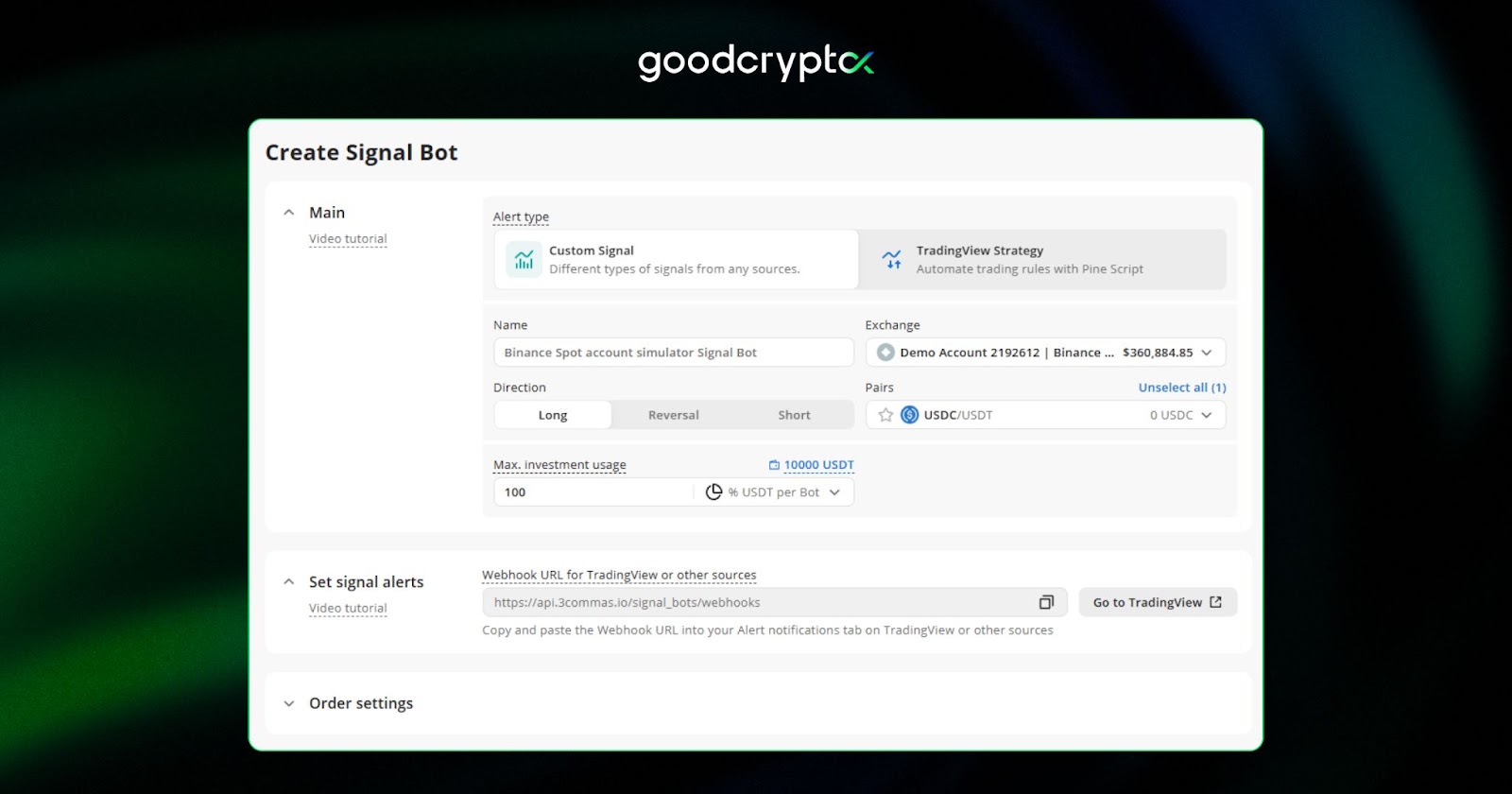The height and width of the screenshot is (794, 1512).
Task: Click the Go to TradingView button
Action: click(1157, 602)
